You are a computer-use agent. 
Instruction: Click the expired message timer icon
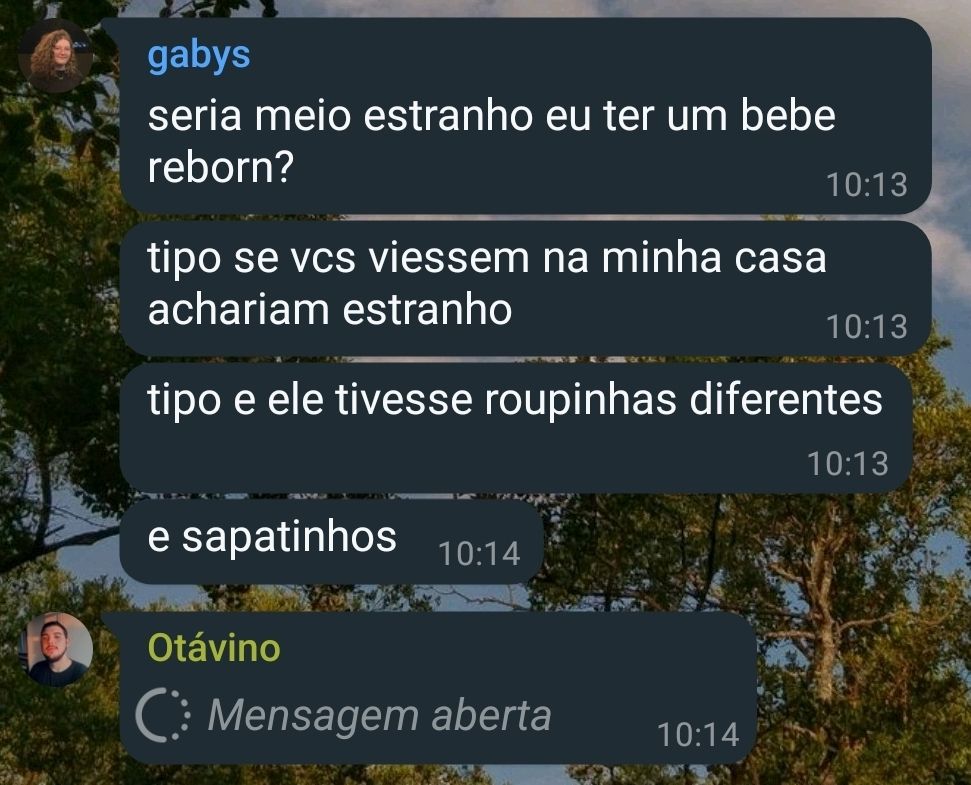point(163,715)
